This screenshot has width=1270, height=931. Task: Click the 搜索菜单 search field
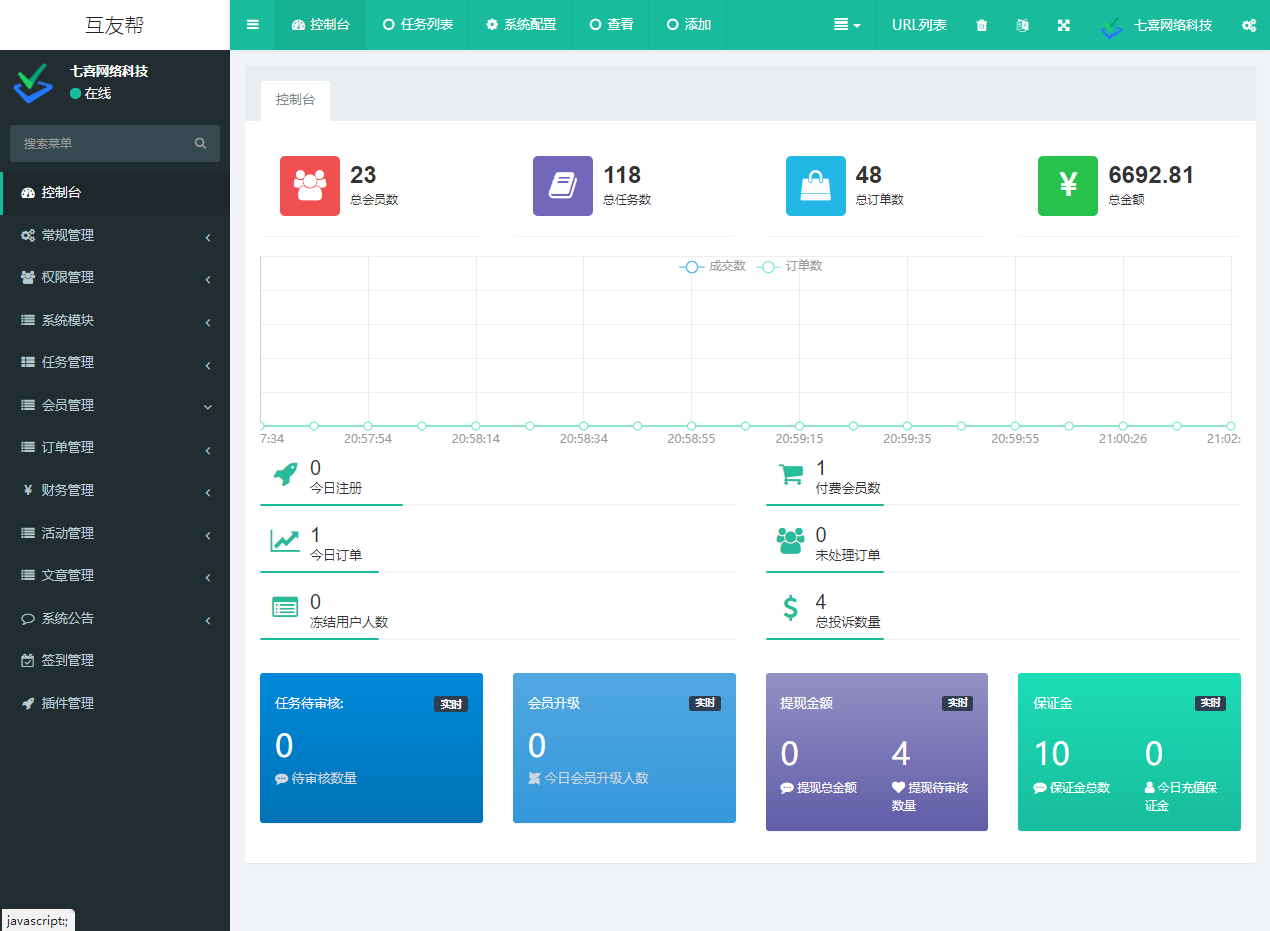coord(105,144)
